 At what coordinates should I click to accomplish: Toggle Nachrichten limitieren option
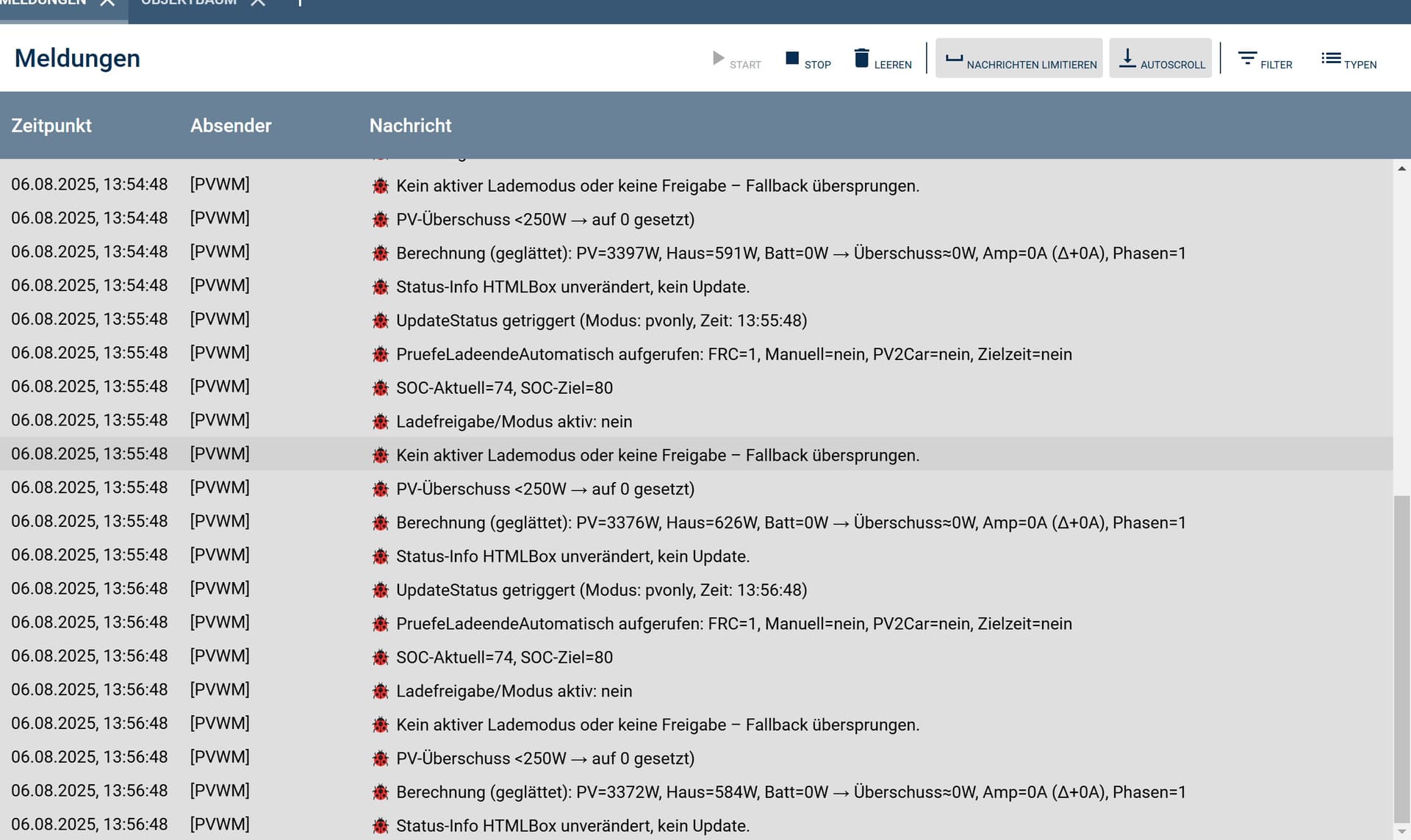click(x=1019, y=58)
